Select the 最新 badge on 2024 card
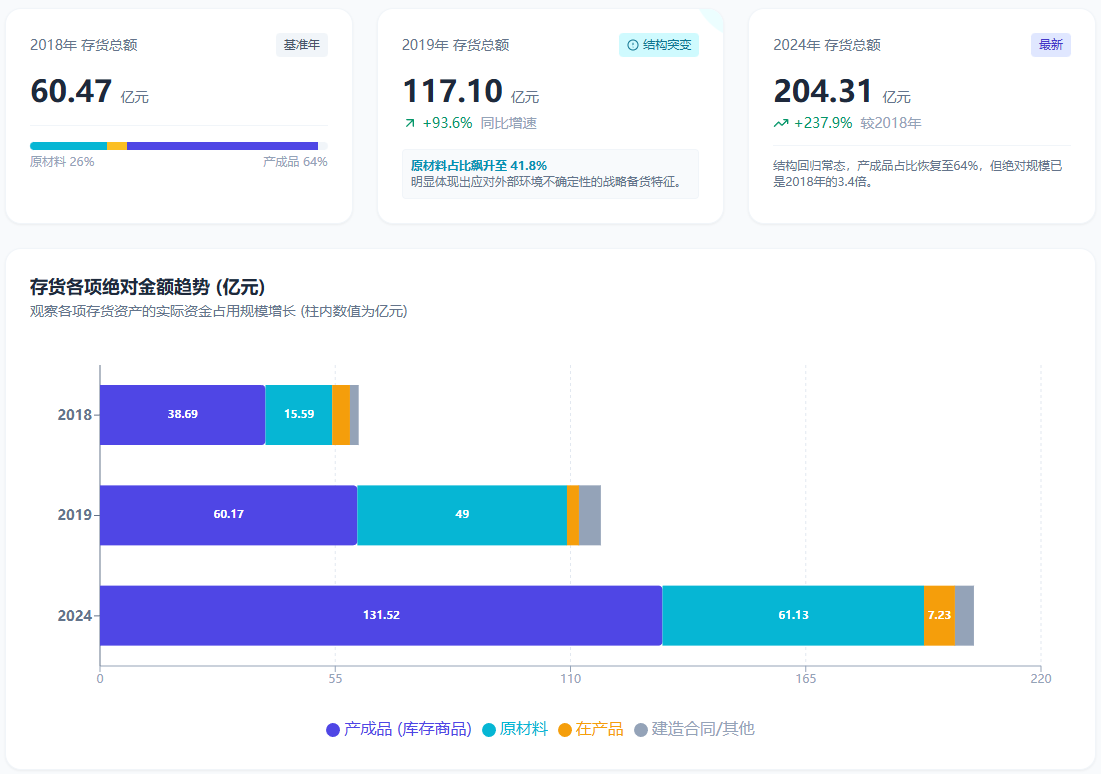The height and width of the screenshot is (774, 1101). tap(1050, 45)
